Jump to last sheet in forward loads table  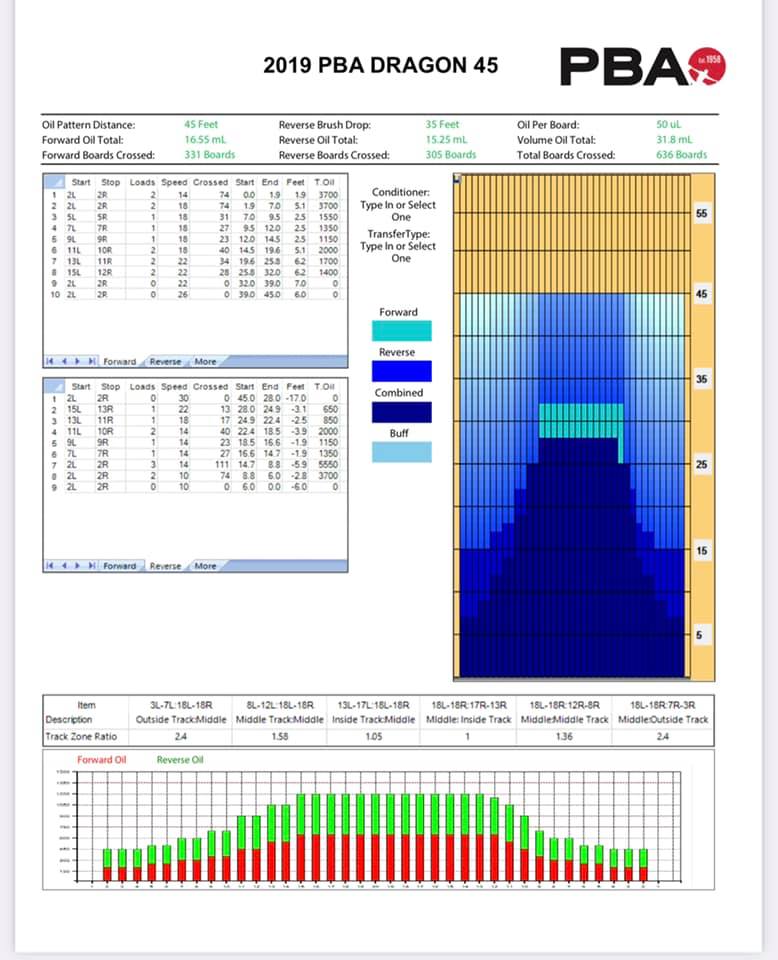tap(91, 361)
